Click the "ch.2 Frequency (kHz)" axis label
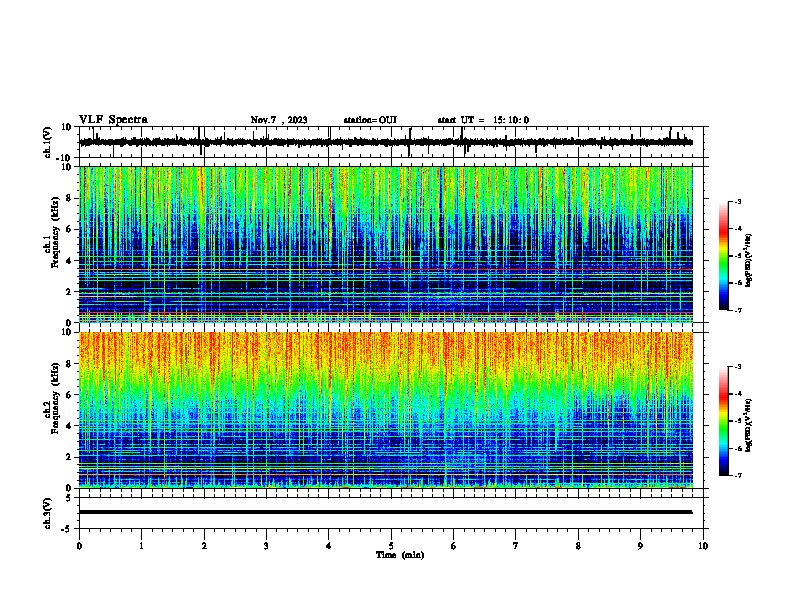Viewport: 792px width, 612px height. (x=52, y=398)
